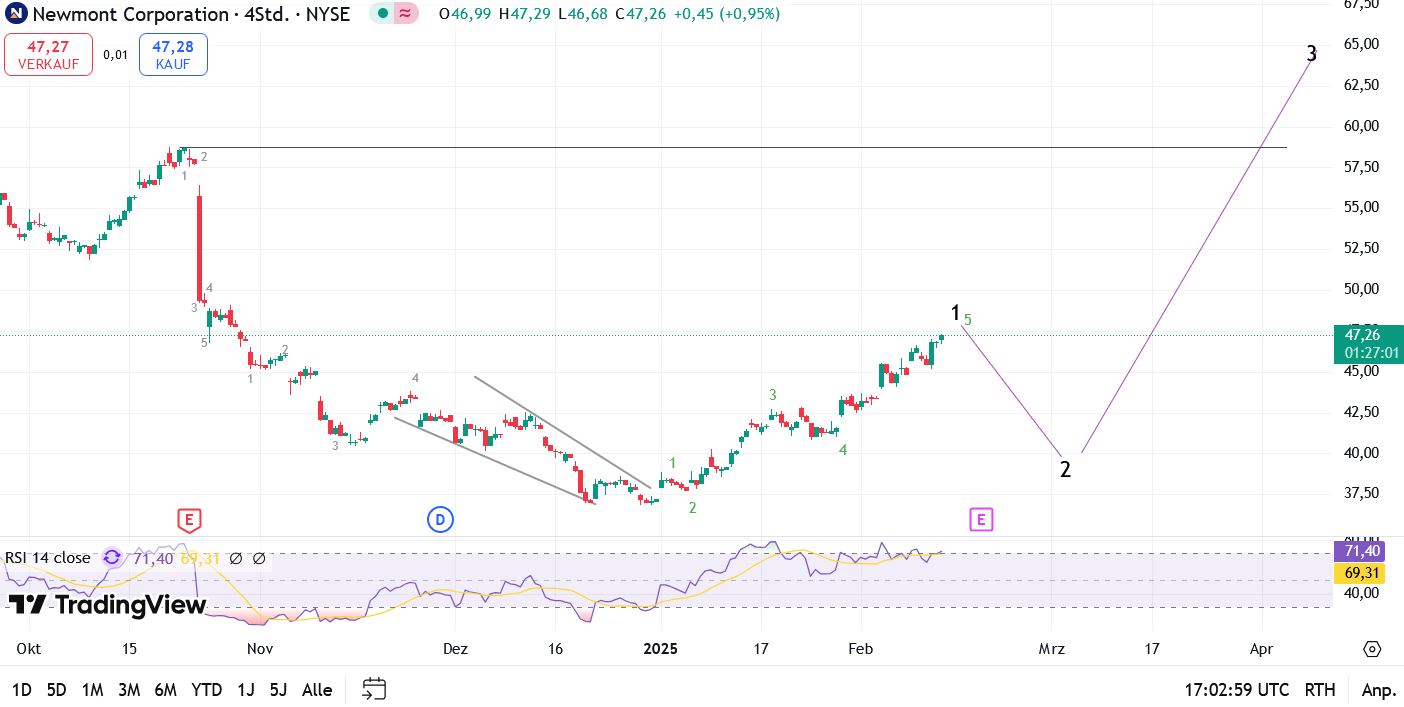
Task: Select the 1D time range
Action: [x=22, y=690]
